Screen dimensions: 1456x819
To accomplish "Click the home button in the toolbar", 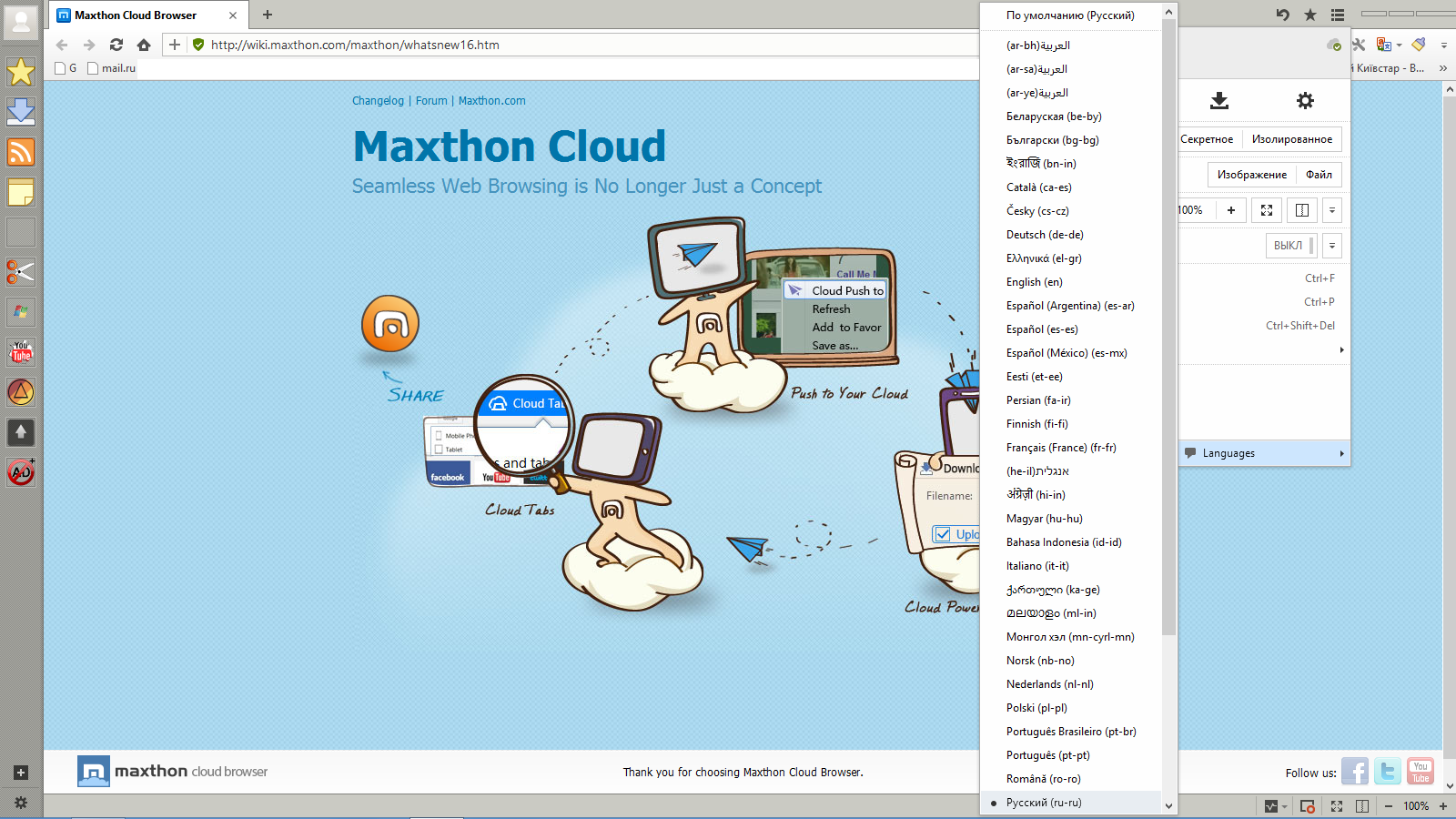I will (144, 45).
